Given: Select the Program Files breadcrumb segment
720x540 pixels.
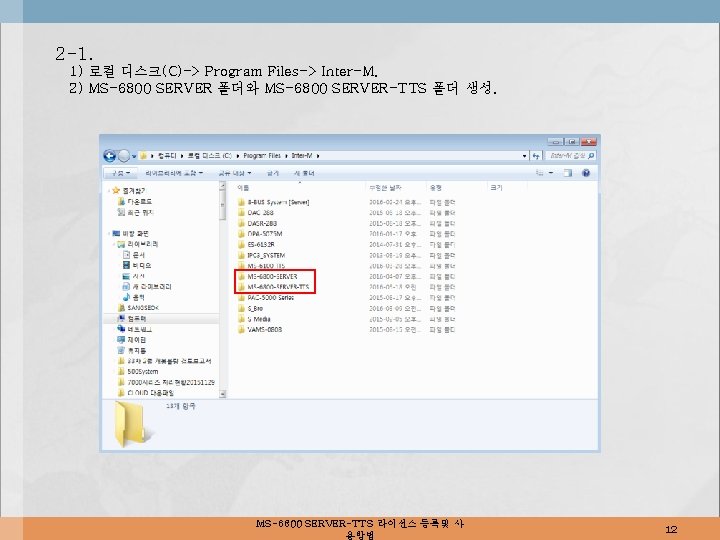Looking at the screenshot, I should point(262,156).
